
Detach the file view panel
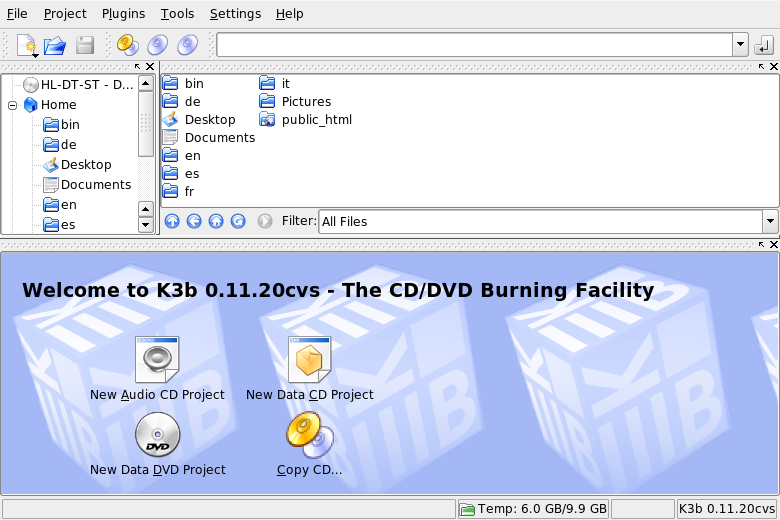(761, 66)
